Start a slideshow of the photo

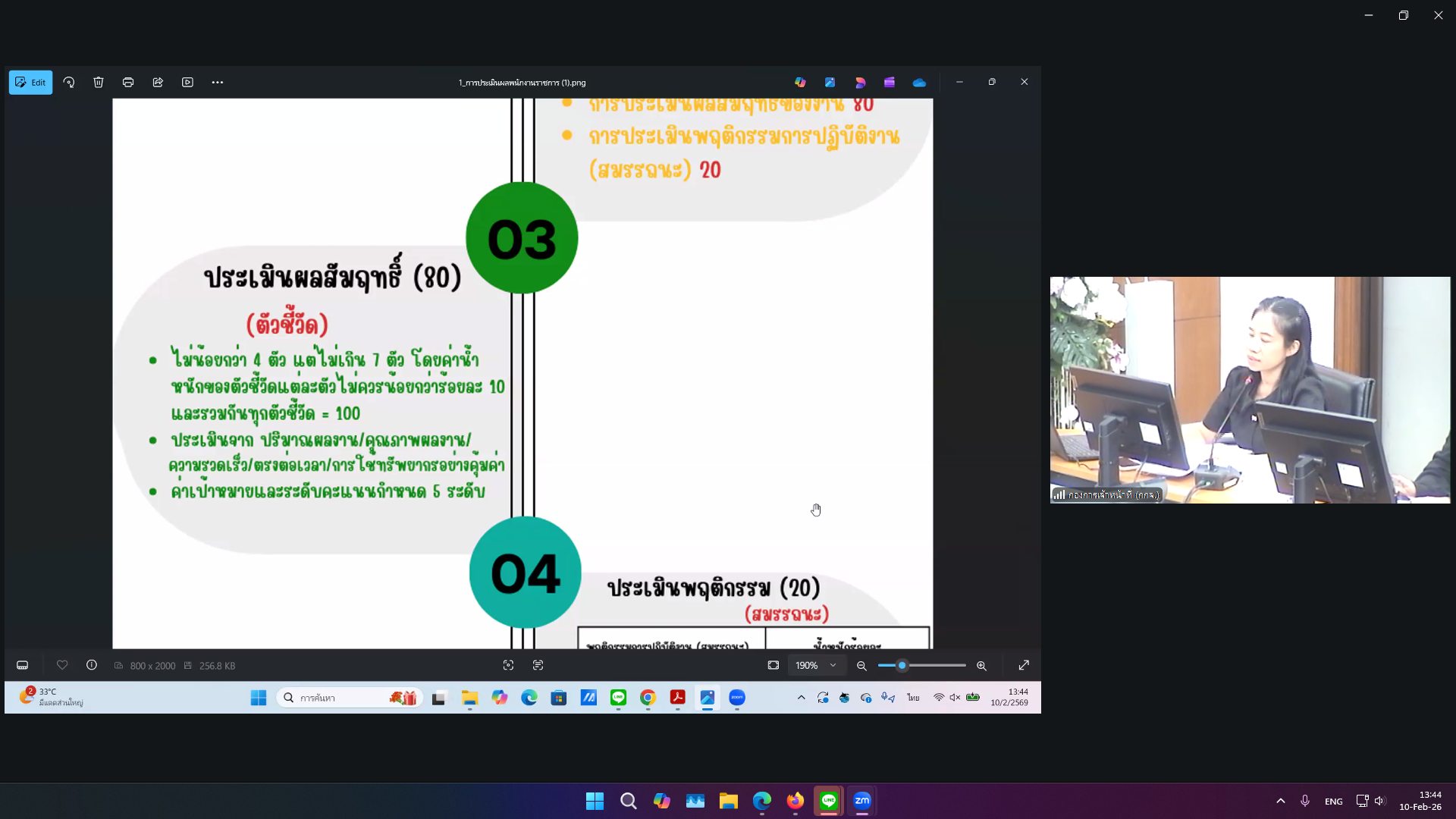click(187, 82)
